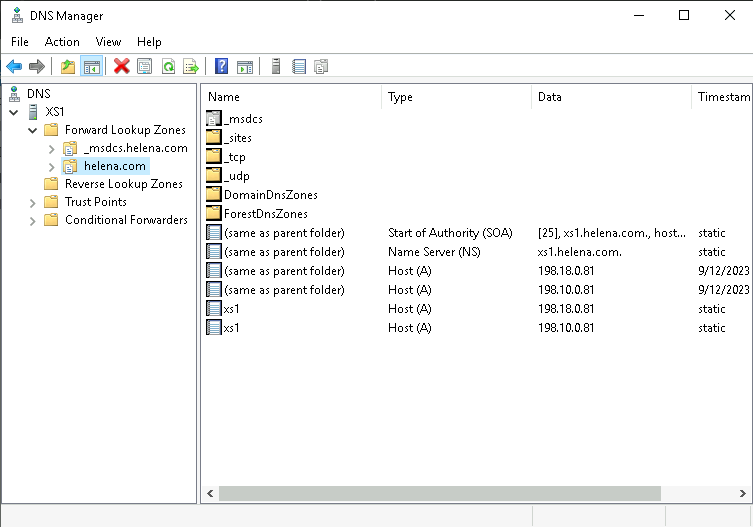
Task: Toggle the Show/Hide Console Tree icon
Action: coord(91,67)
